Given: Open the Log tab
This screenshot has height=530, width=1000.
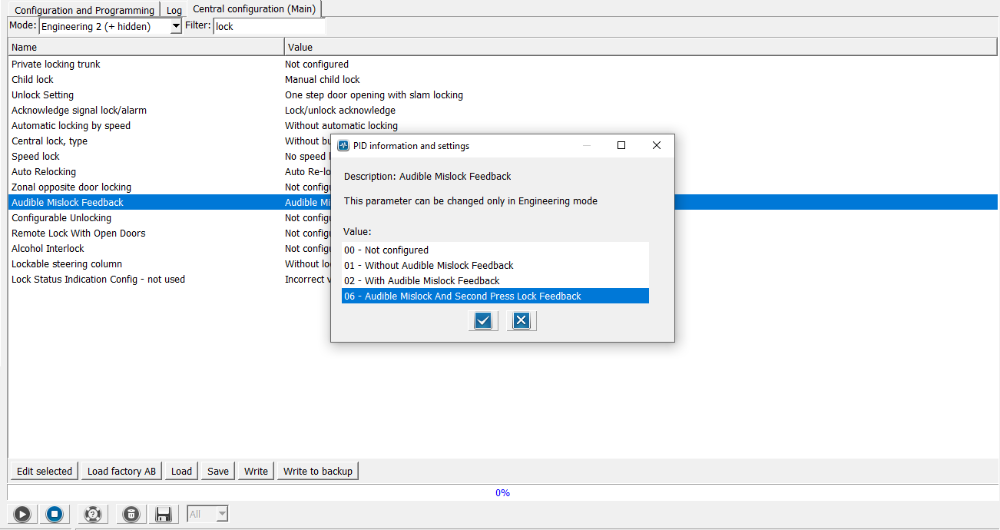Looking at the screenshot, I should (174, 10).
